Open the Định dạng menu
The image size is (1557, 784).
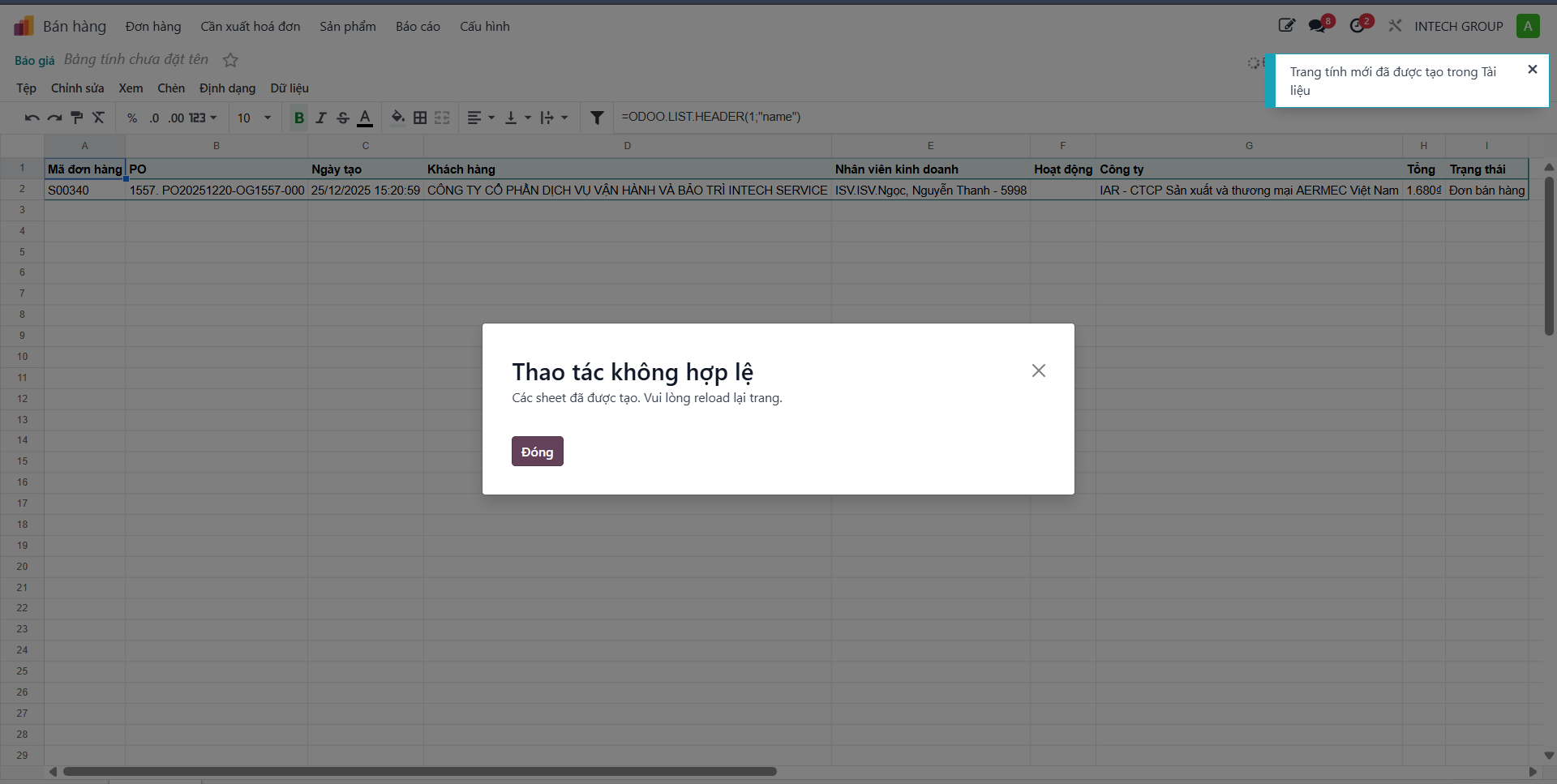tap(228, 88)
